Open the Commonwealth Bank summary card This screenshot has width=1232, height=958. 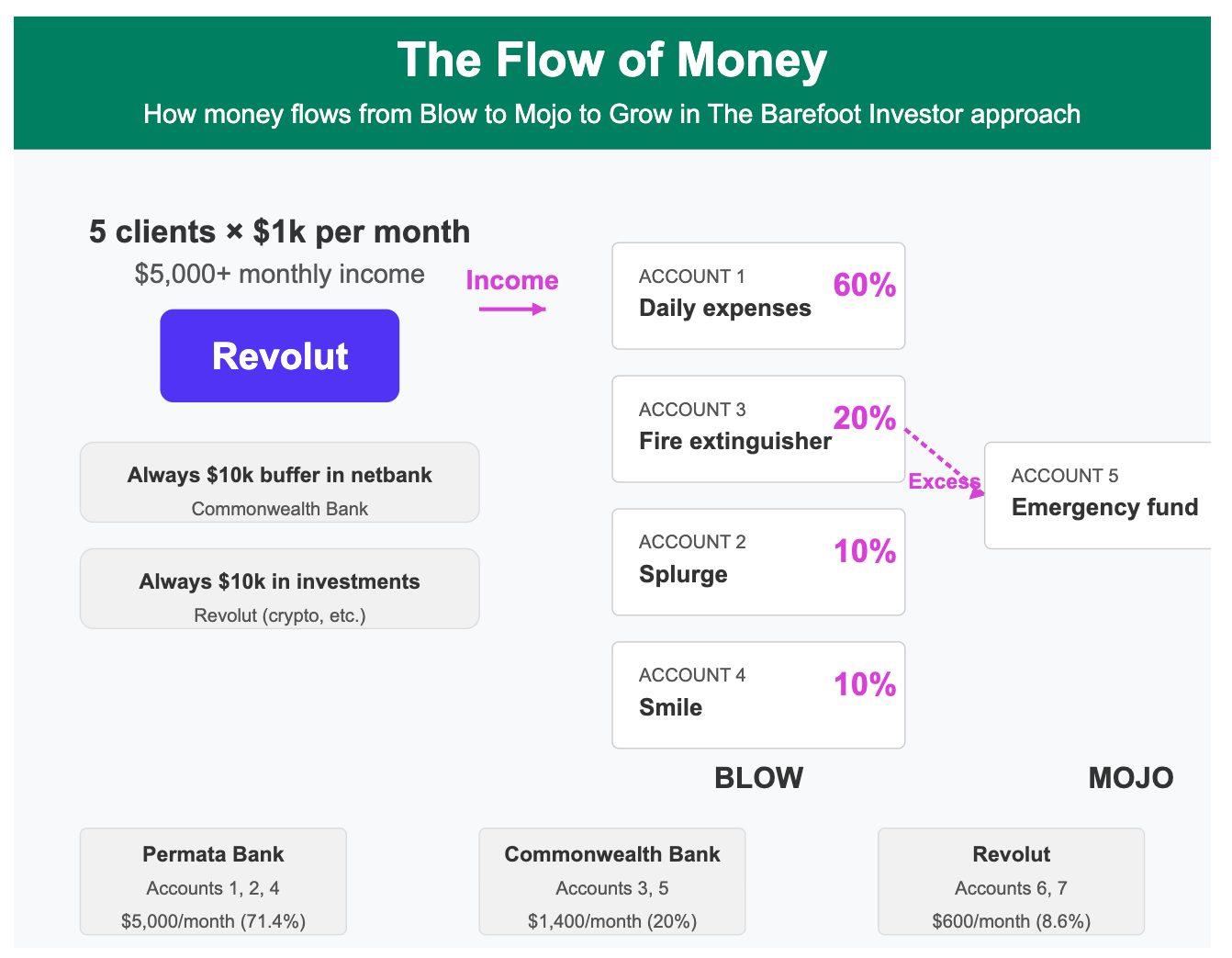[612, 882]
